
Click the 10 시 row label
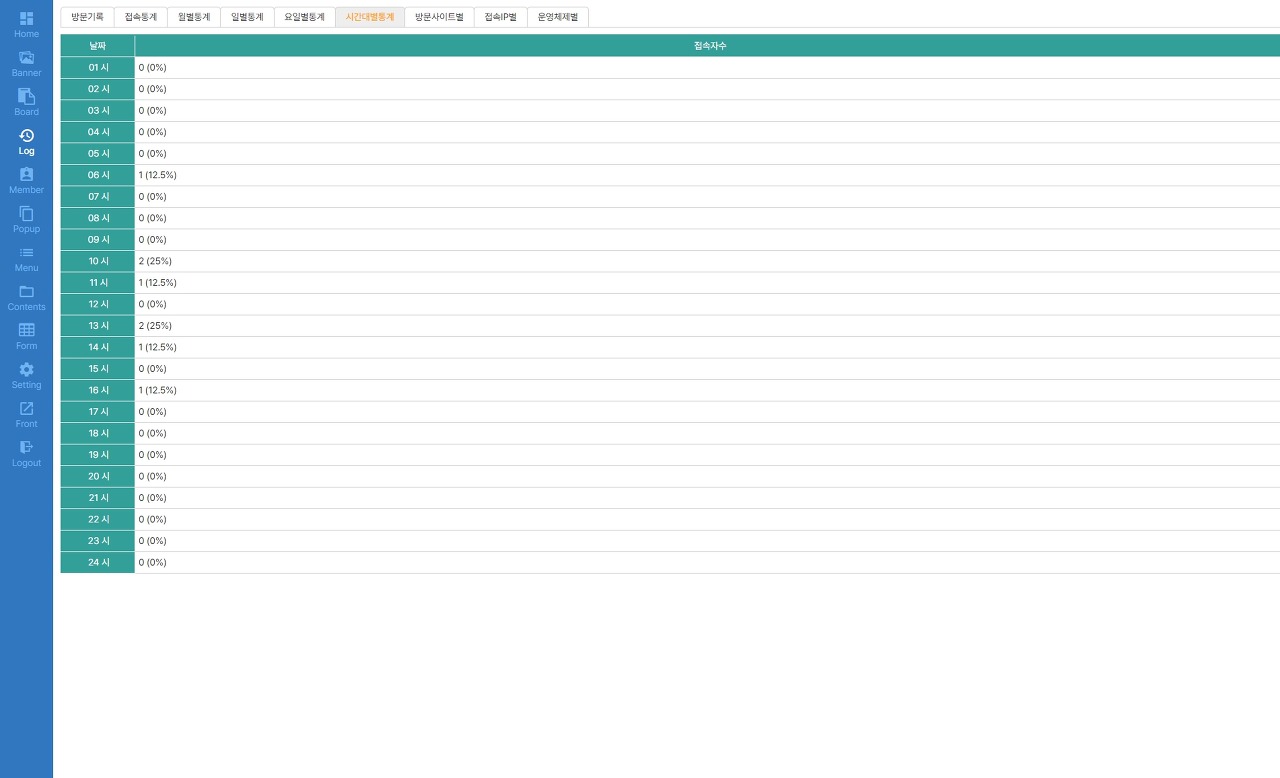pos(97,261)
